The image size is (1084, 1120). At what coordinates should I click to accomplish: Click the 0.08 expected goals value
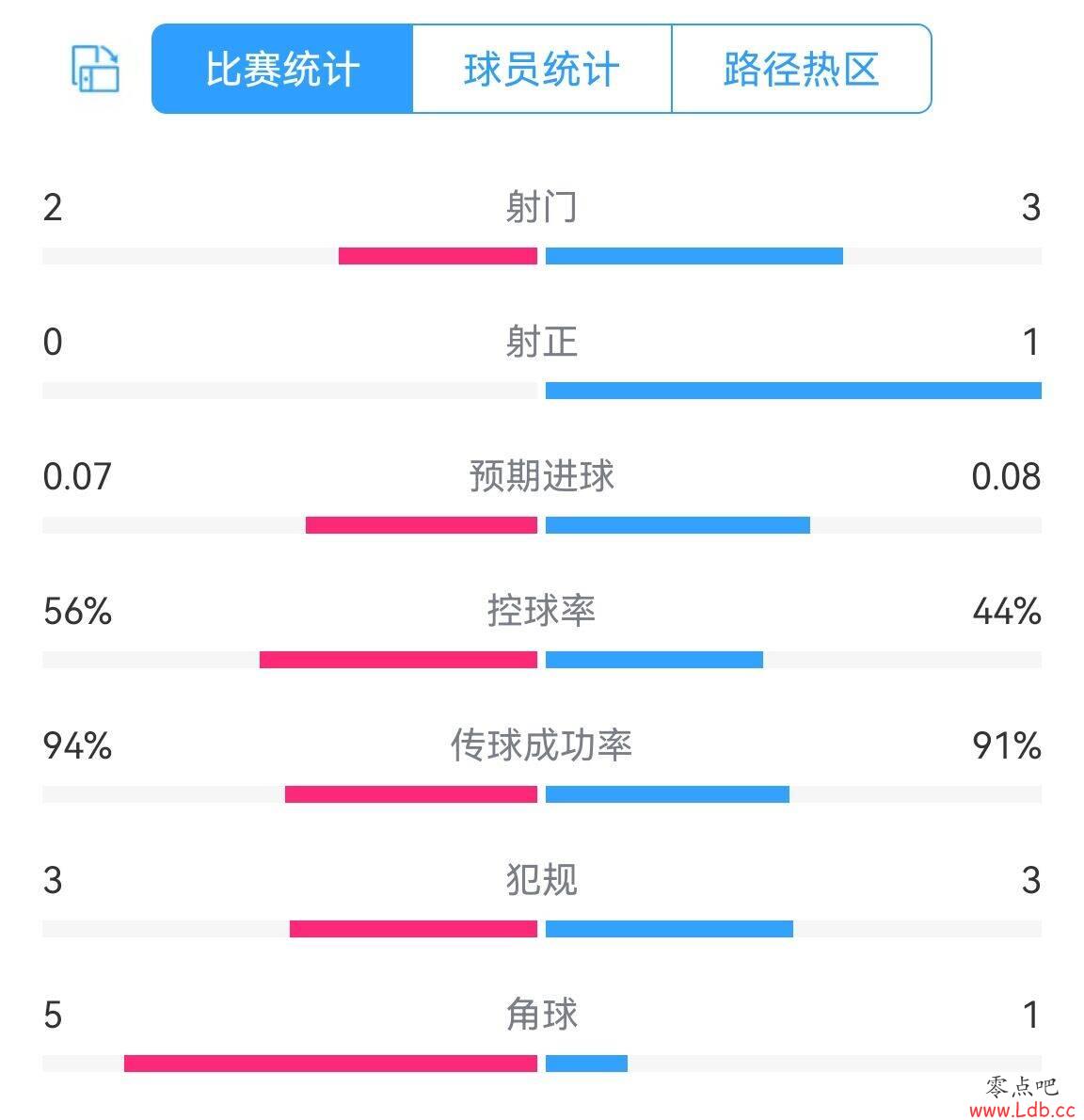click(1006, 476)
